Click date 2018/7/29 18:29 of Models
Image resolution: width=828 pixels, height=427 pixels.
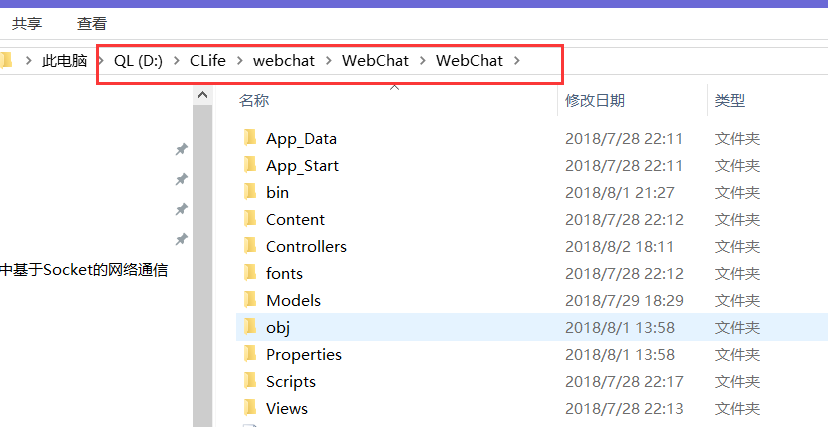point(624,300)
